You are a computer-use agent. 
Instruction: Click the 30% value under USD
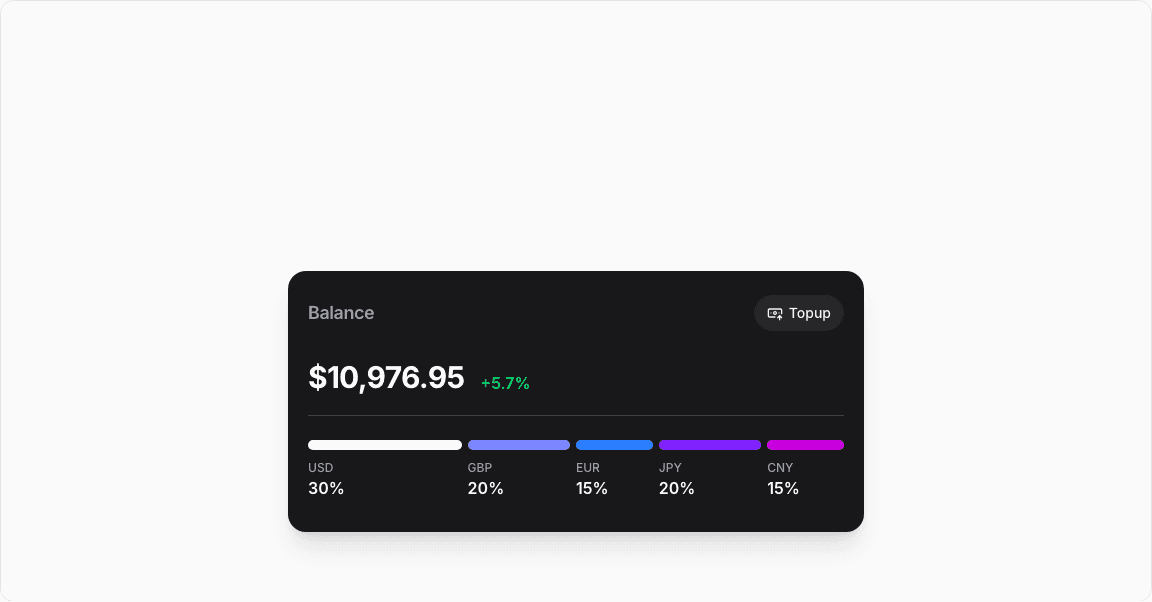click(326, 489)
